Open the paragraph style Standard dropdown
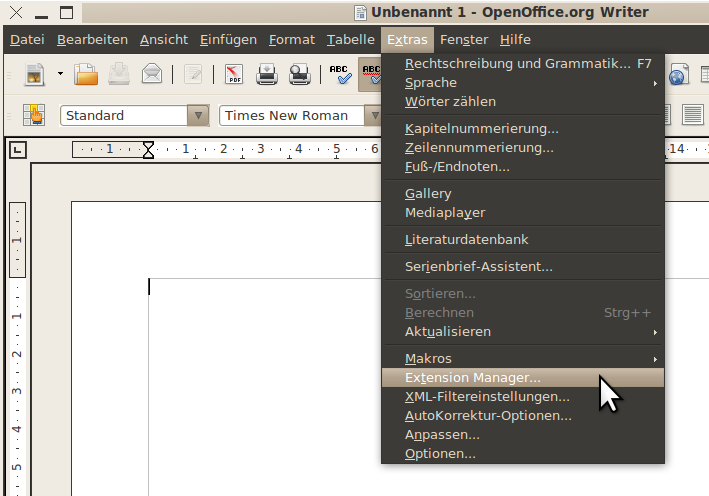This screenshot has width=709, height=496. click(198, 115)
